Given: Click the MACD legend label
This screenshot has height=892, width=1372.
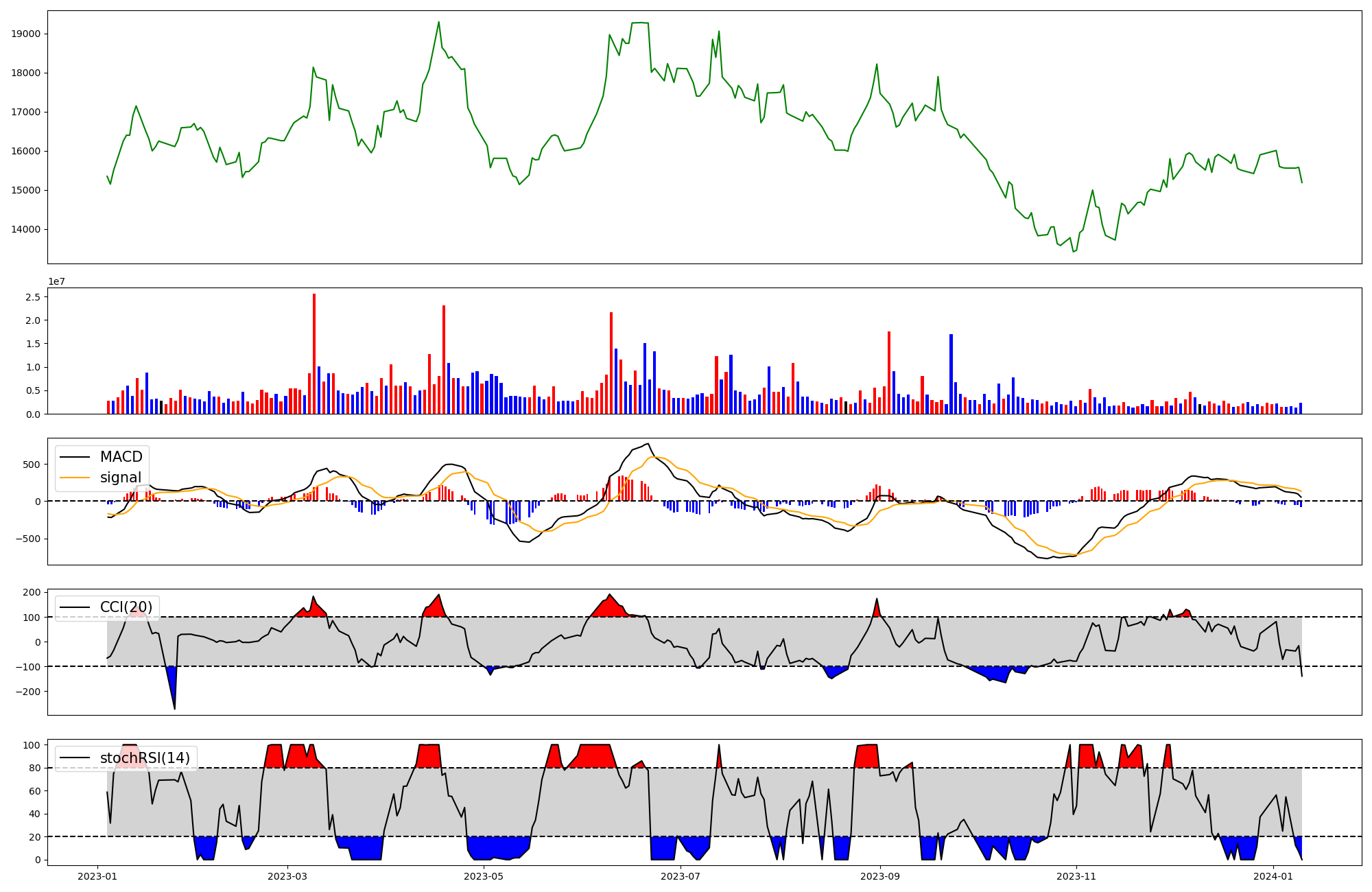Looking at the screenshot, I should (x=121, y=457).
